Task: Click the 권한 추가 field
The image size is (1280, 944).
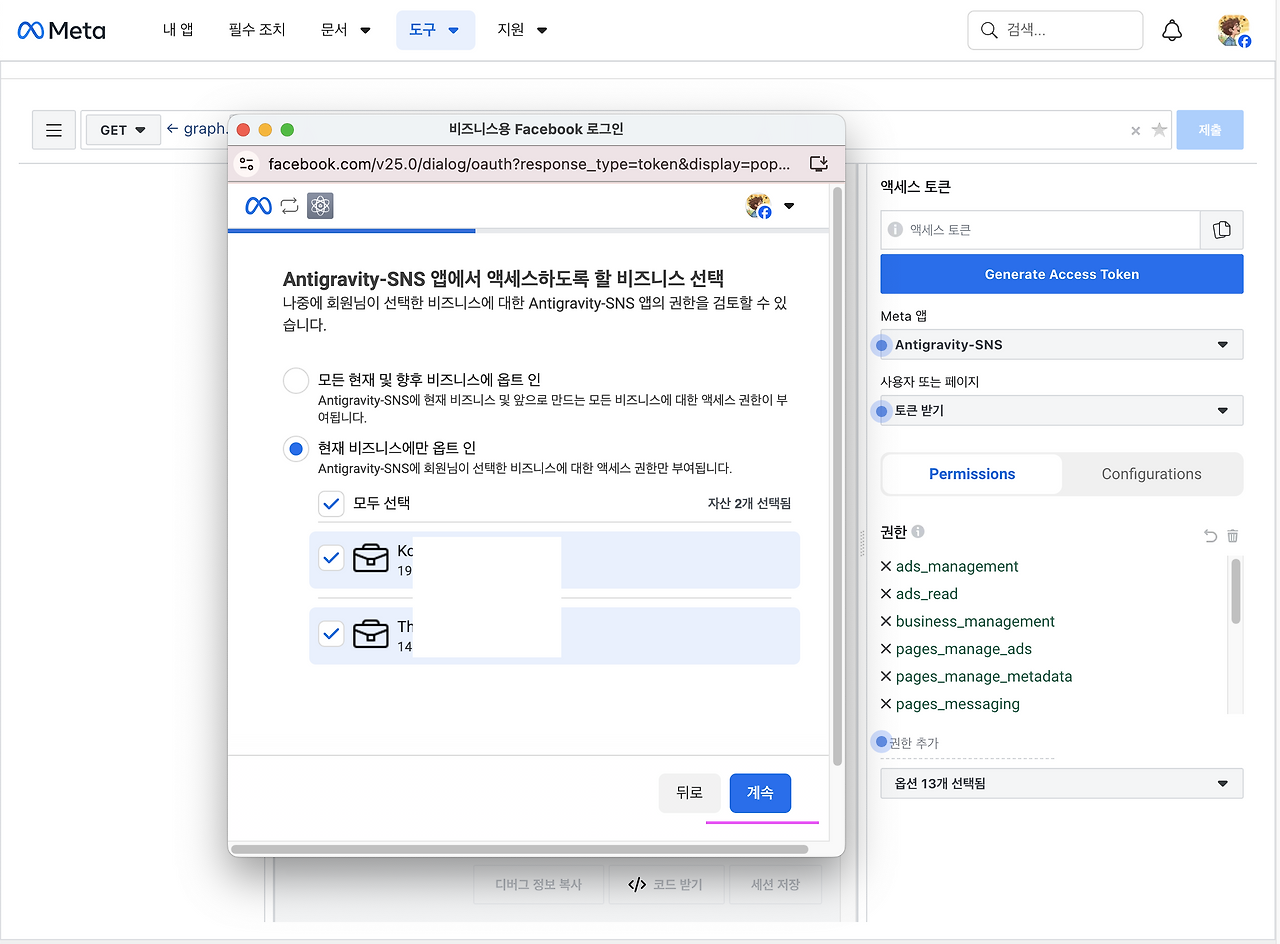Action: point(967,743)
